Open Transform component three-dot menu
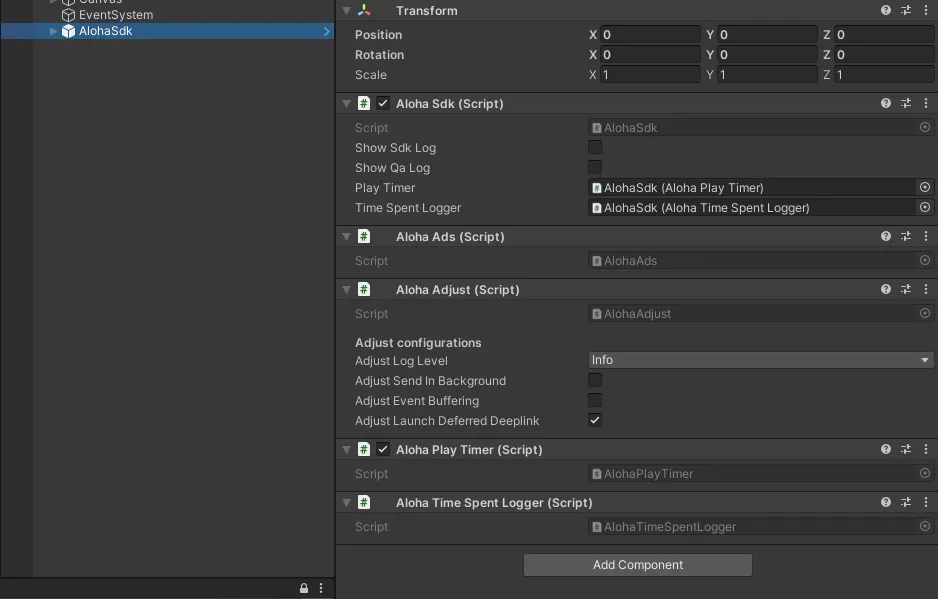Screen dimensions: 938x599 click(925, 10)
